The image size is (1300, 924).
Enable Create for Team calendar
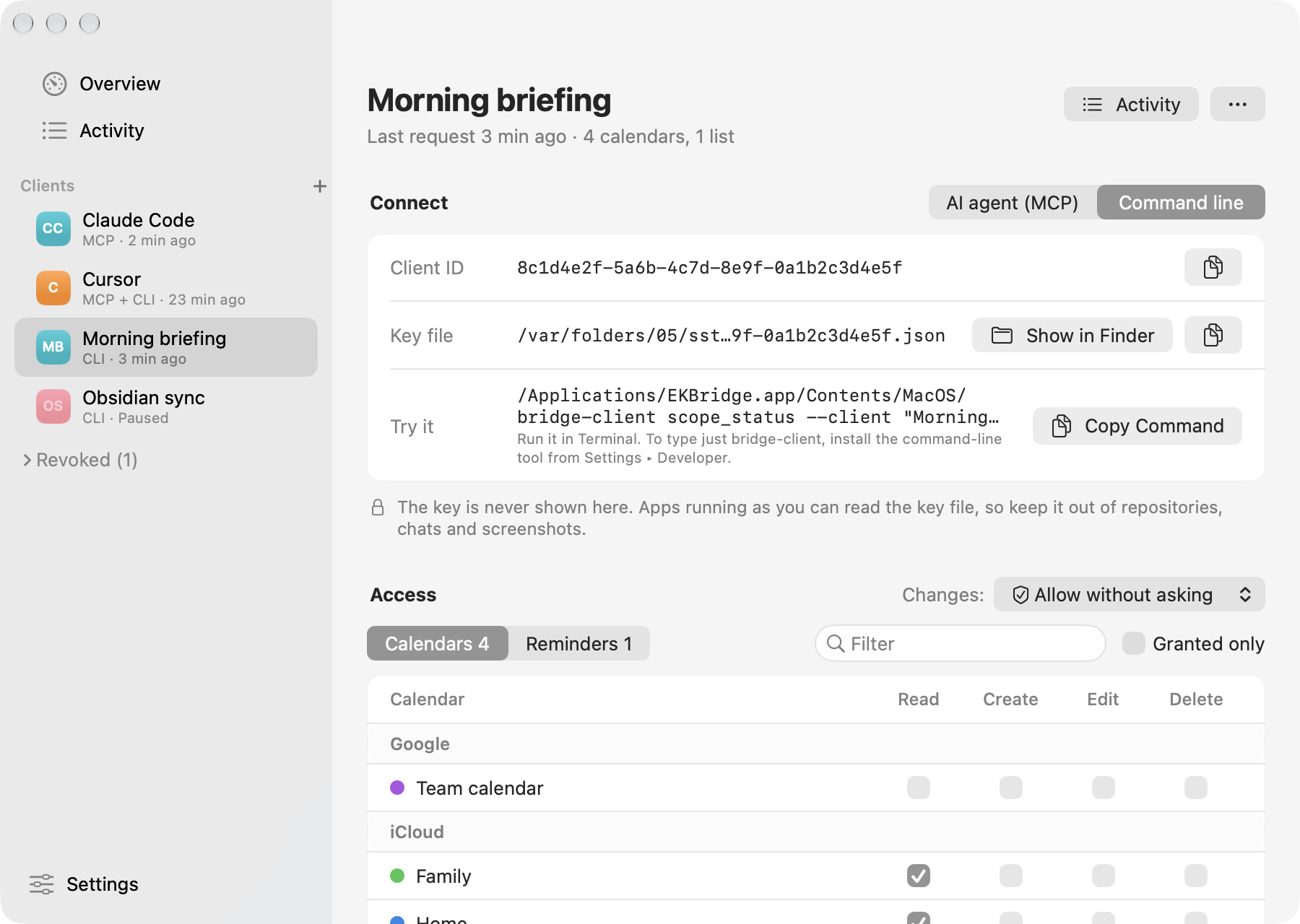tap(1011, 788)
